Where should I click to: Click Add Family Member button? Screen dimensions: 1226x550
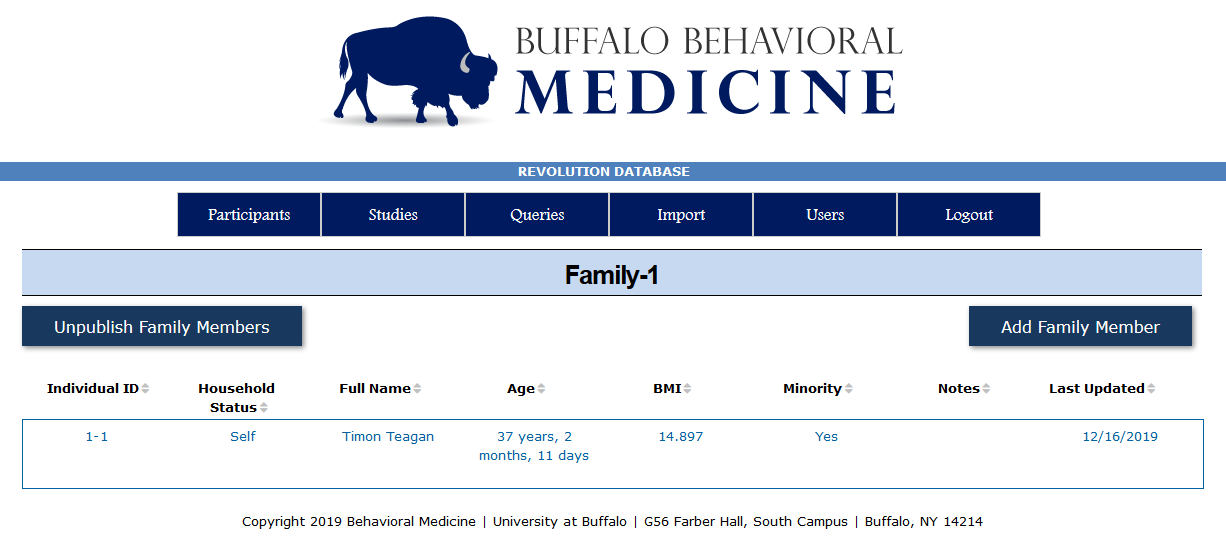(1080, 327)
